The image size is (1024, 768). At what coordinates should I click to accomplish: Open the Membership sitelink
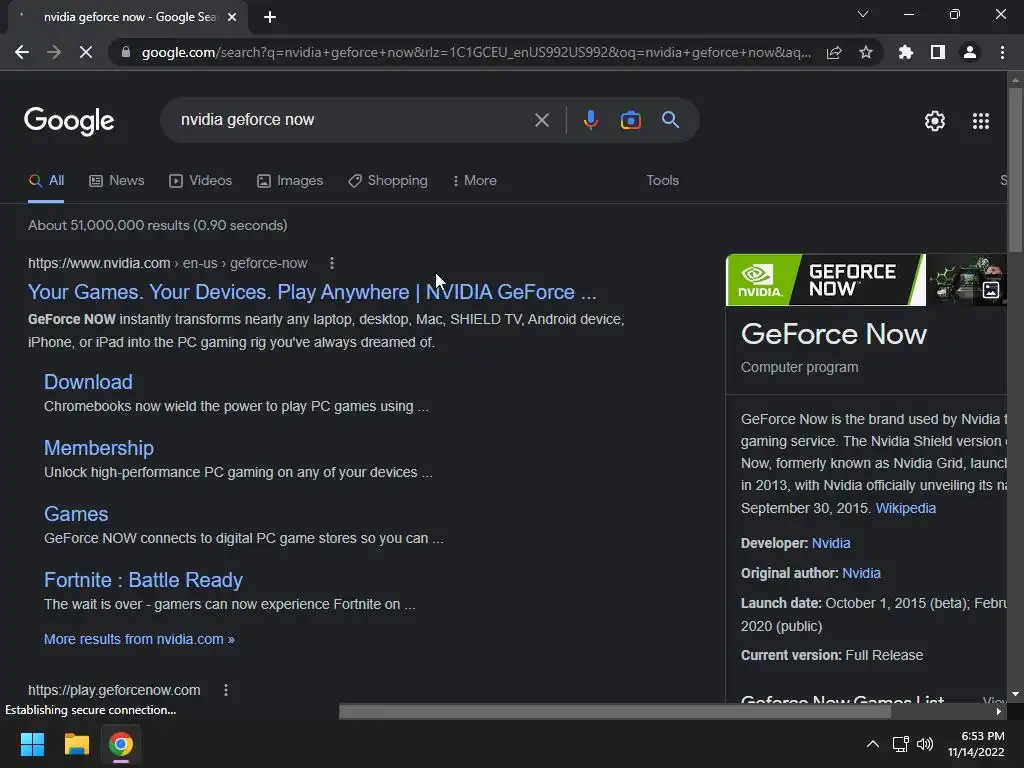point(99,448)
